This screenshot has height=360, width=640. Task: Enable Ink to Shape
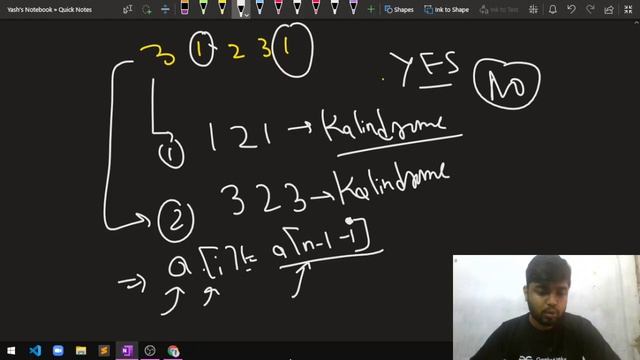pos(447,9)
